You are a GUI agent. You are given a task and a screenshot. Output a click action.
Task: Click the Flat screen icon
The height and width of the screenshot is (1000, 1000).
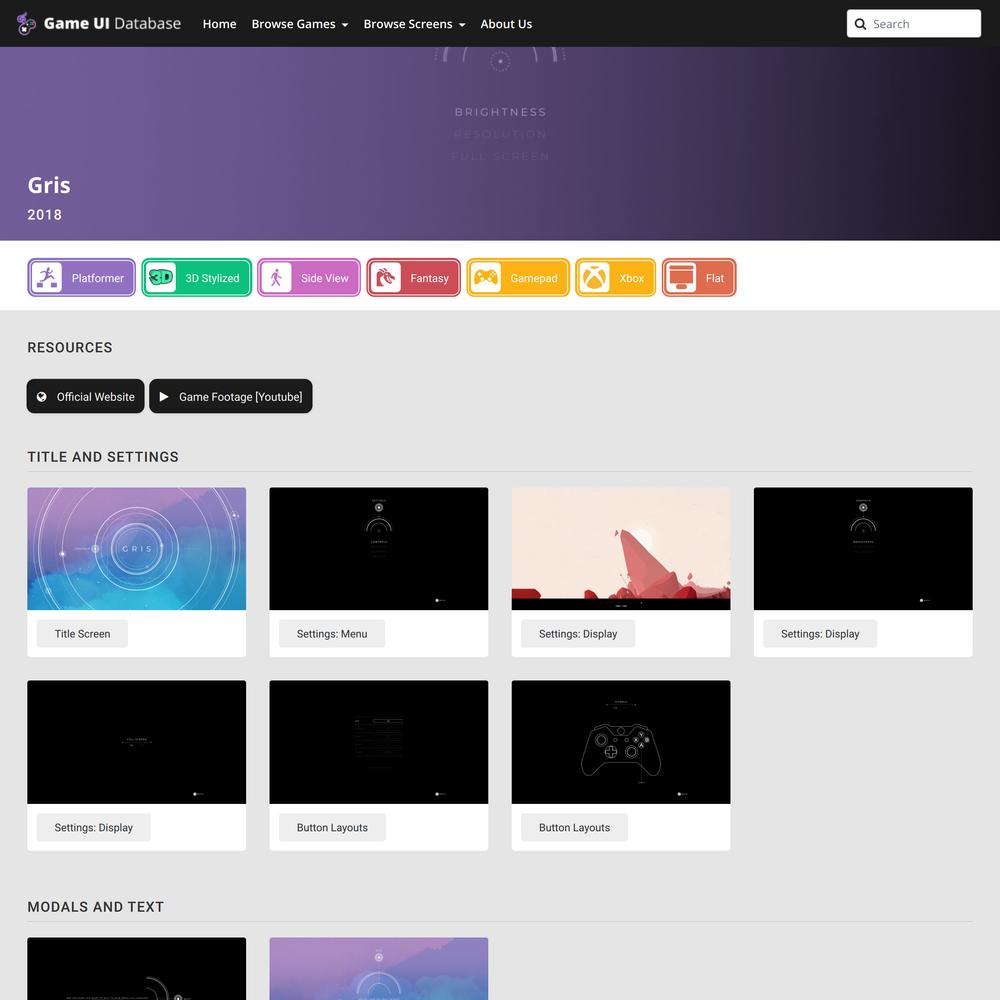(681, 277)
